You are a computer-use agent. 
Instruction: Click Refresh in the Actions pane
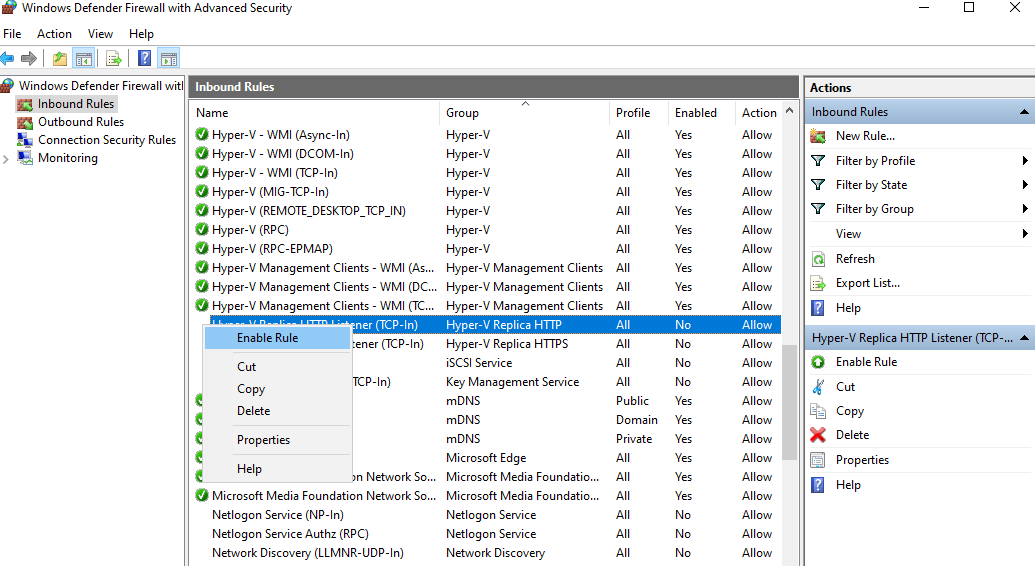coord(855,259)
